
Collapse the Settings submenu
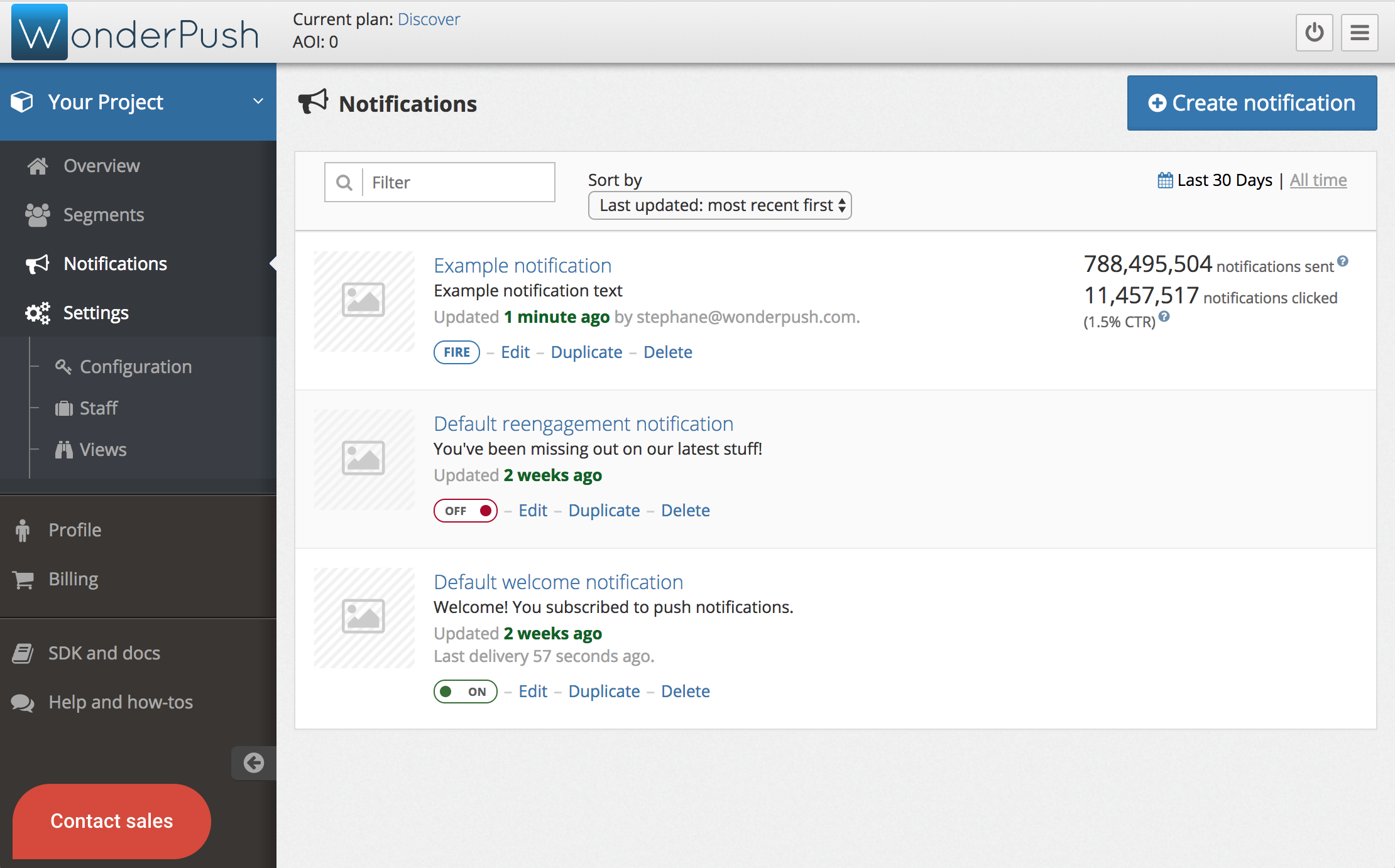click(x=96, y=313)
